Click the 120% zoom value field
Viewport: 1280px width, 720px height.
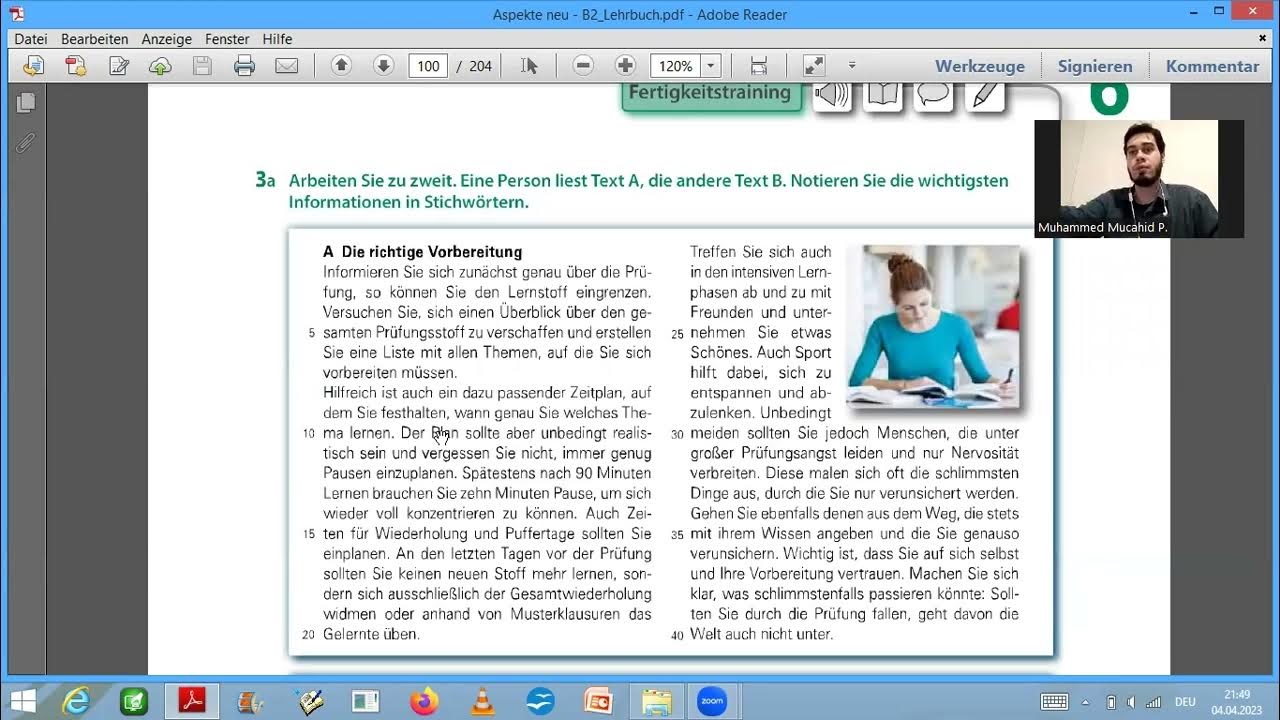675,66
